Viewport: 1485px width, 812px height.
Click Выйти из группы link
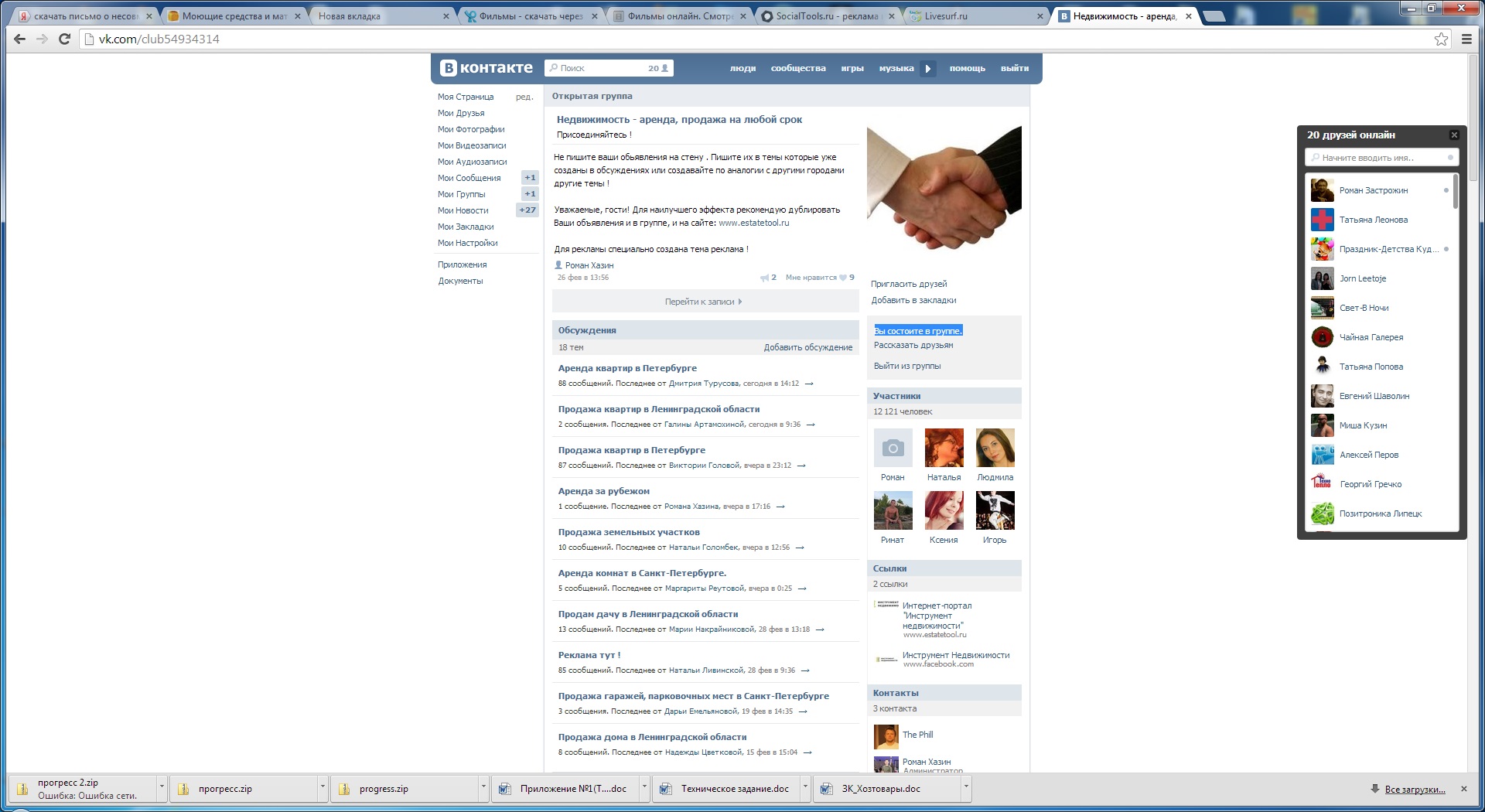[907, 367]
